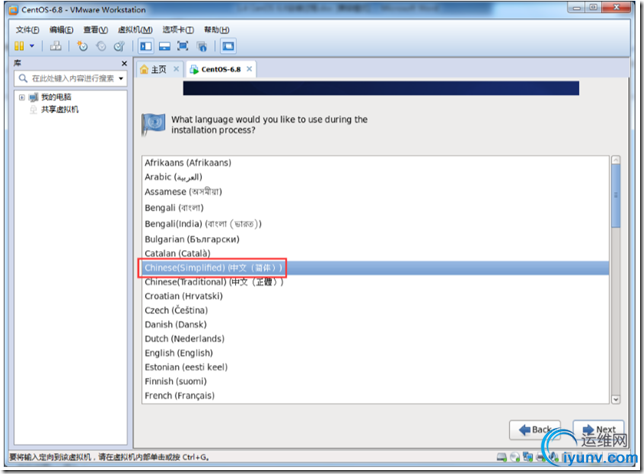Enter full screen mode icon
The width and height of the screenshot is (644, 474).
(x=183, y=46)
